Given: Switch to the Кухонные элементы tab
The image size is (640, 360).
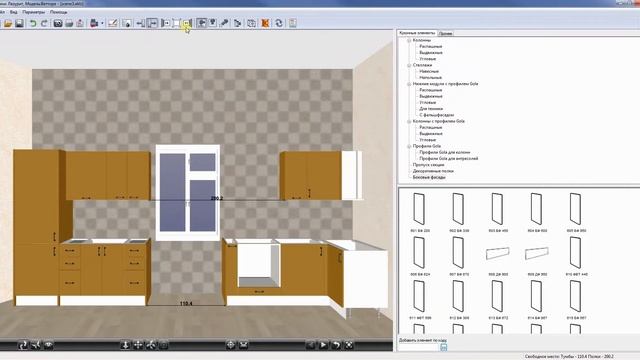Looking at the screenshot, I should click(x=417, y=33).
